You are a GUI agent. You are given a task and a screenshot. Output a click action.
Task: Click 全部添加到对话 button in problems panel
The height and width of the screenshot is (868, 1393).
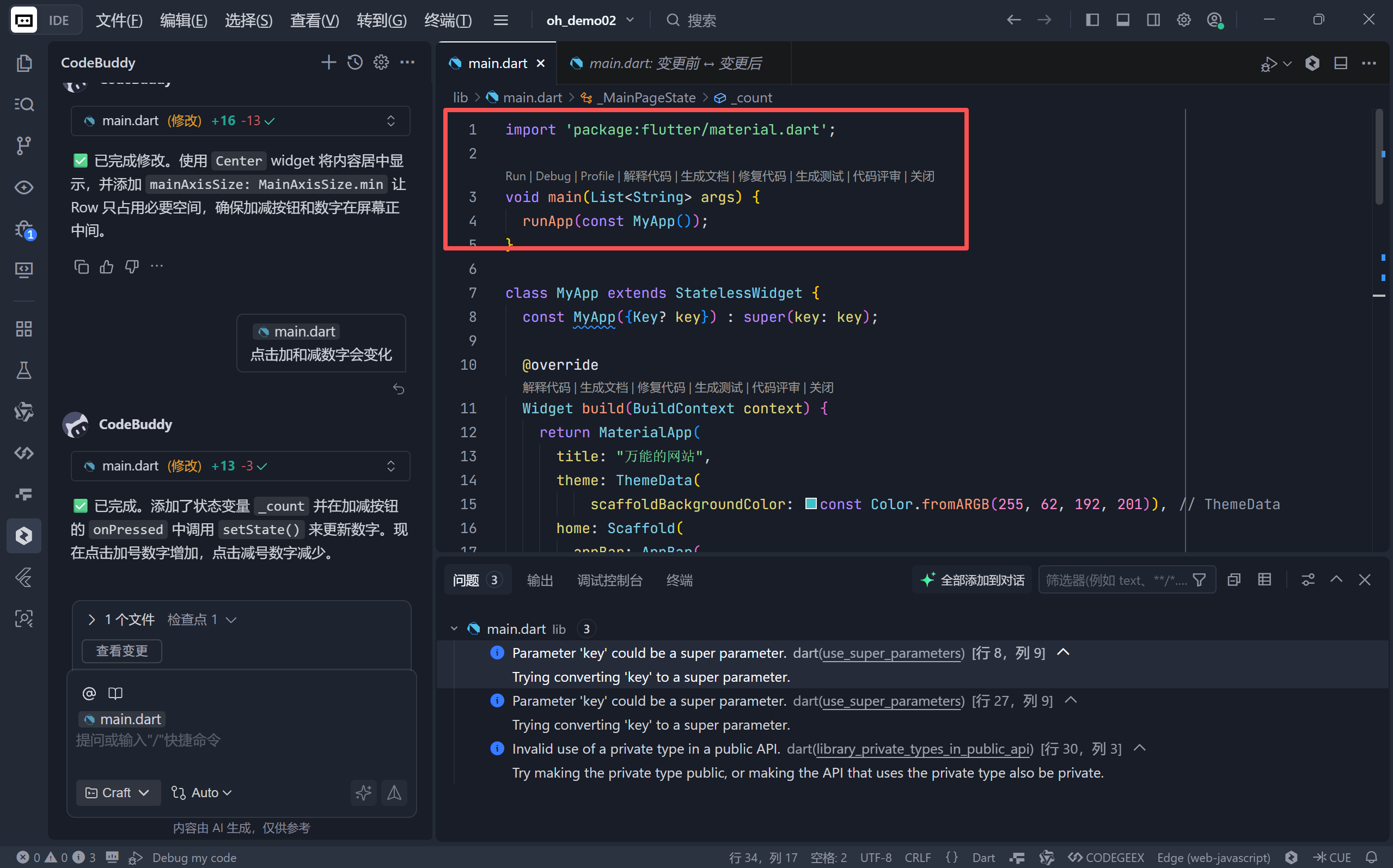[x=972, y=580]
